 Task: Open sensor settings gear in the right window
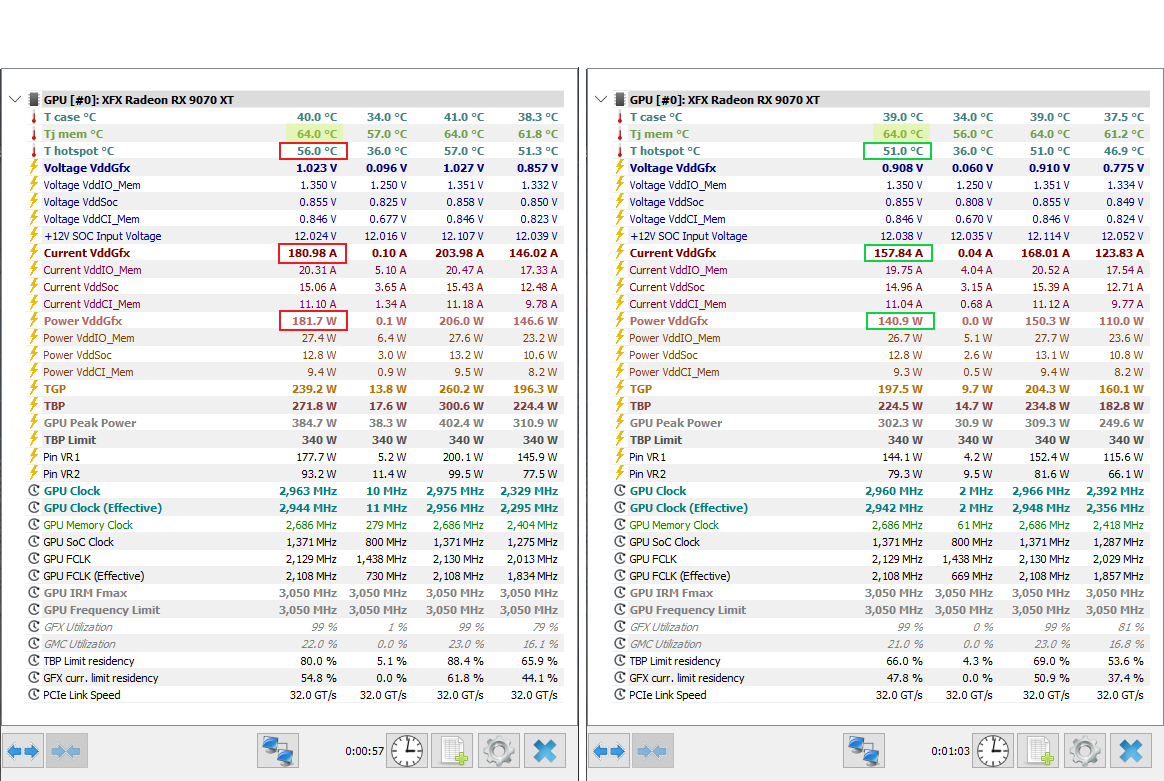1084,751
